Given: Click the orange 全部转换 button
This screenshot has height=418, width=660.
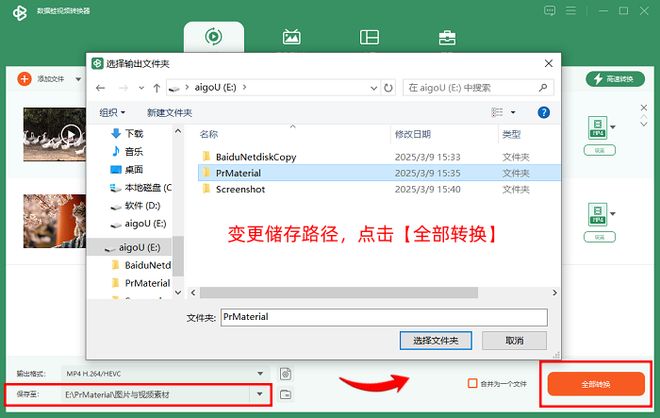Looking at the screenshot, I should point(595,384).
